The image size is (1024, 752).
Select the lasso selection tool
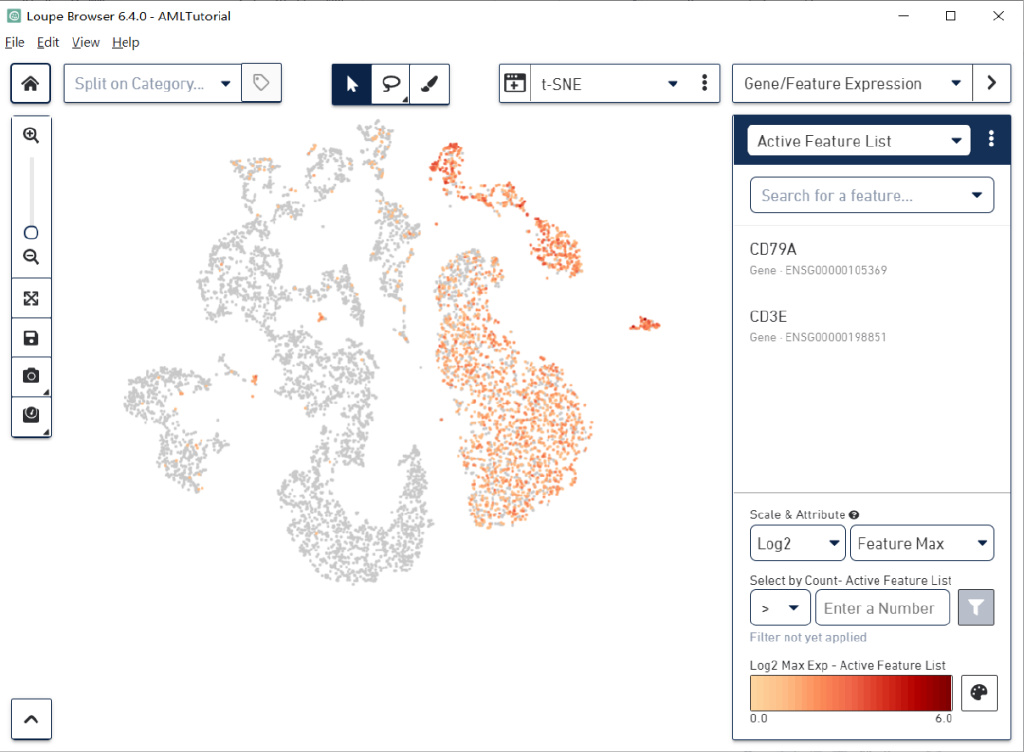(x=390, y=85)
